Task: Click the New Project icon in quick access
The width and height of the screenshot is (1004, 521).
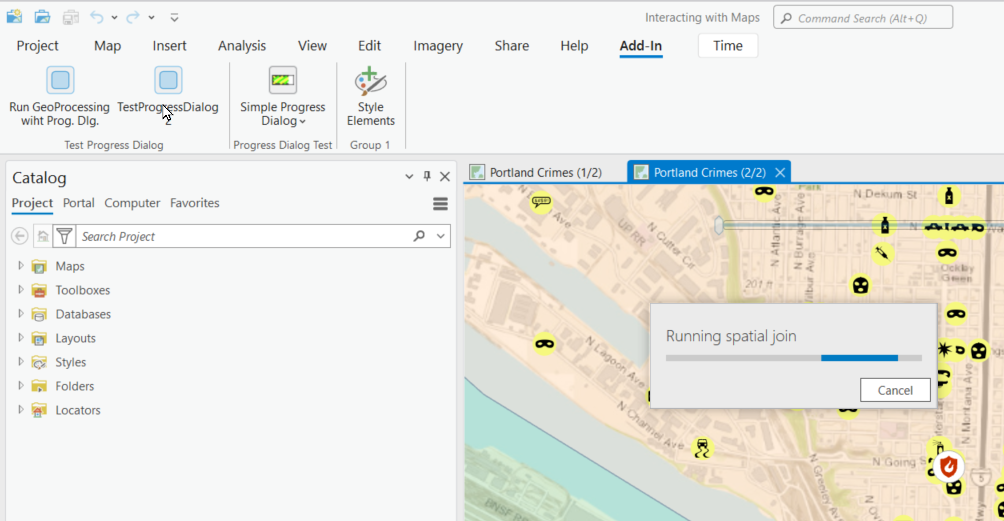Action: click(14, 17)
